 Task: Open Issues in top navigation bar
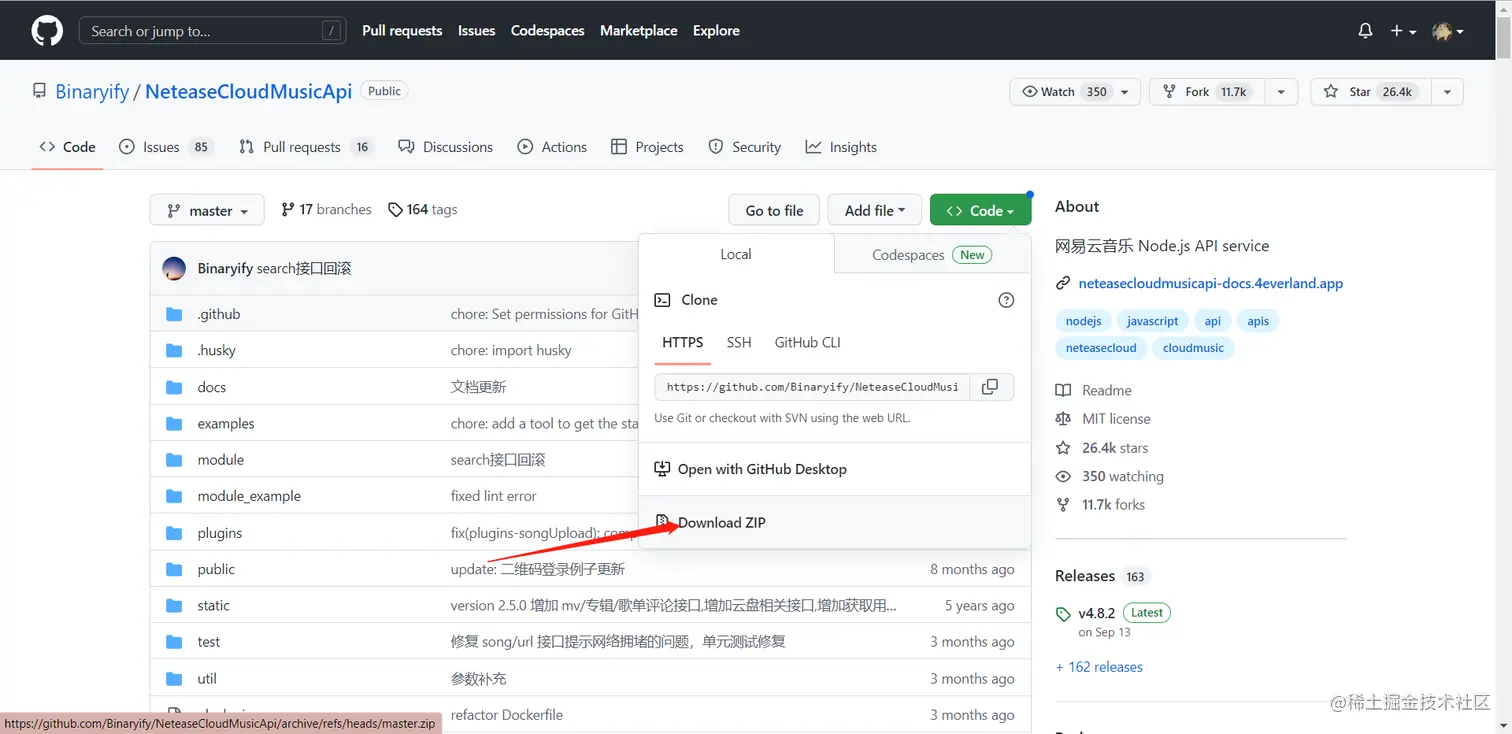coord(476,31)
